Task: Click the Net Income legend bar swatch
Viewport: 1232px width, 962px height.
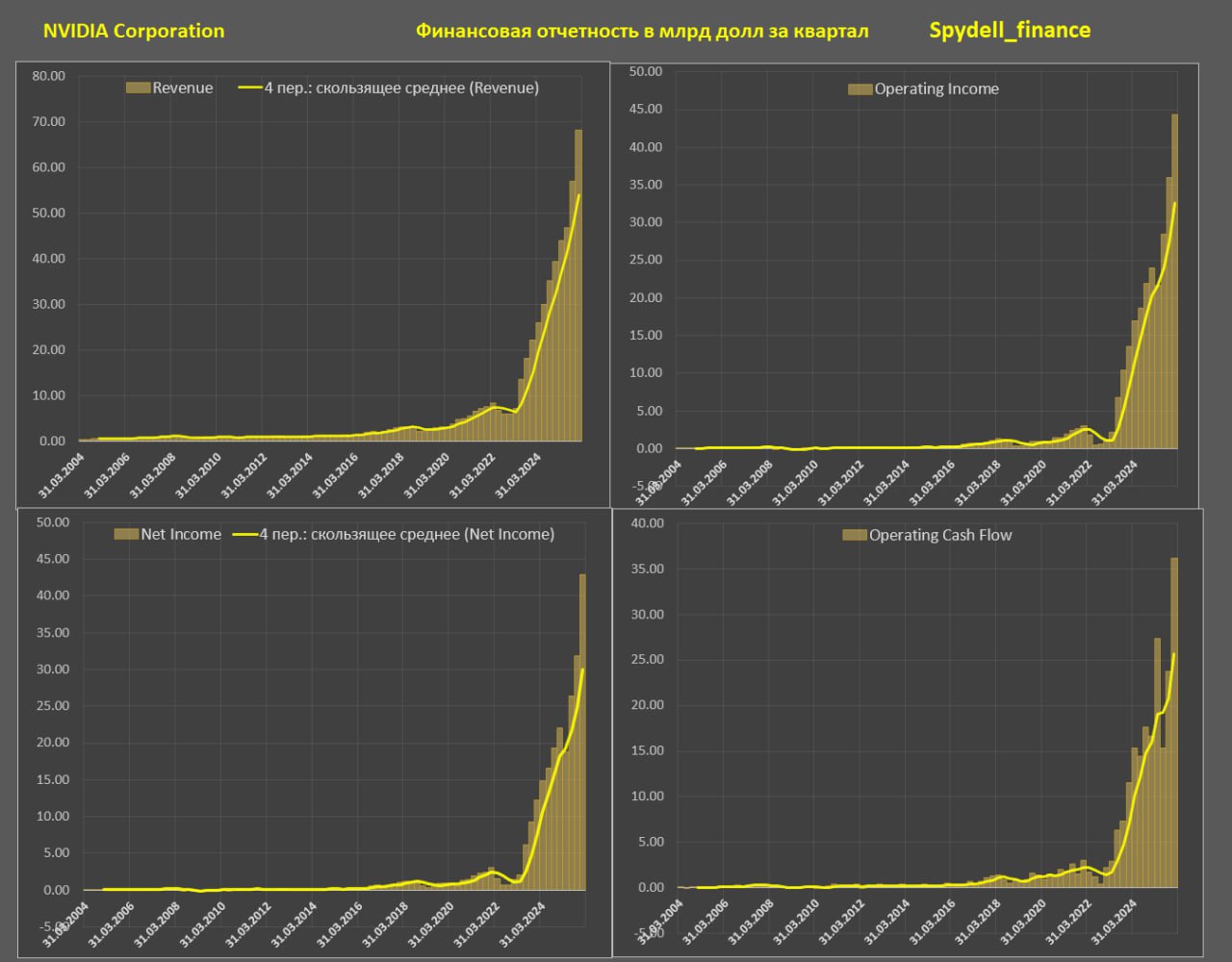Action: pyautogui.click(x=126, y=534)
